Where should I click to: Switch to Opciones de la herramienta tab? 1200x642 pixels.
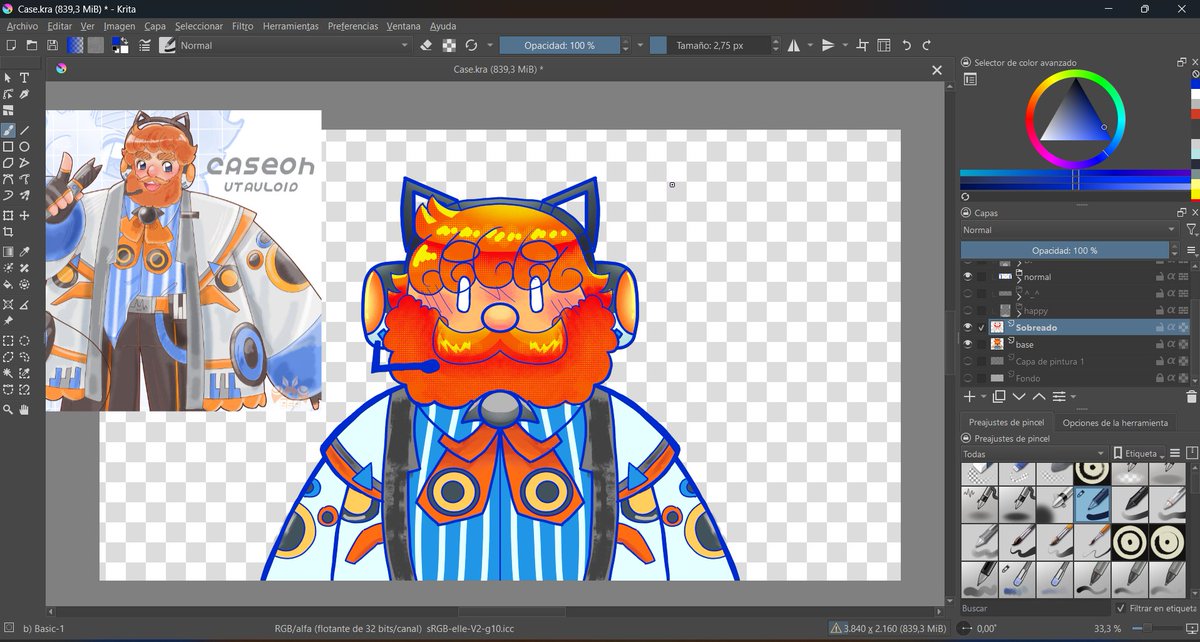point(1115,422)
